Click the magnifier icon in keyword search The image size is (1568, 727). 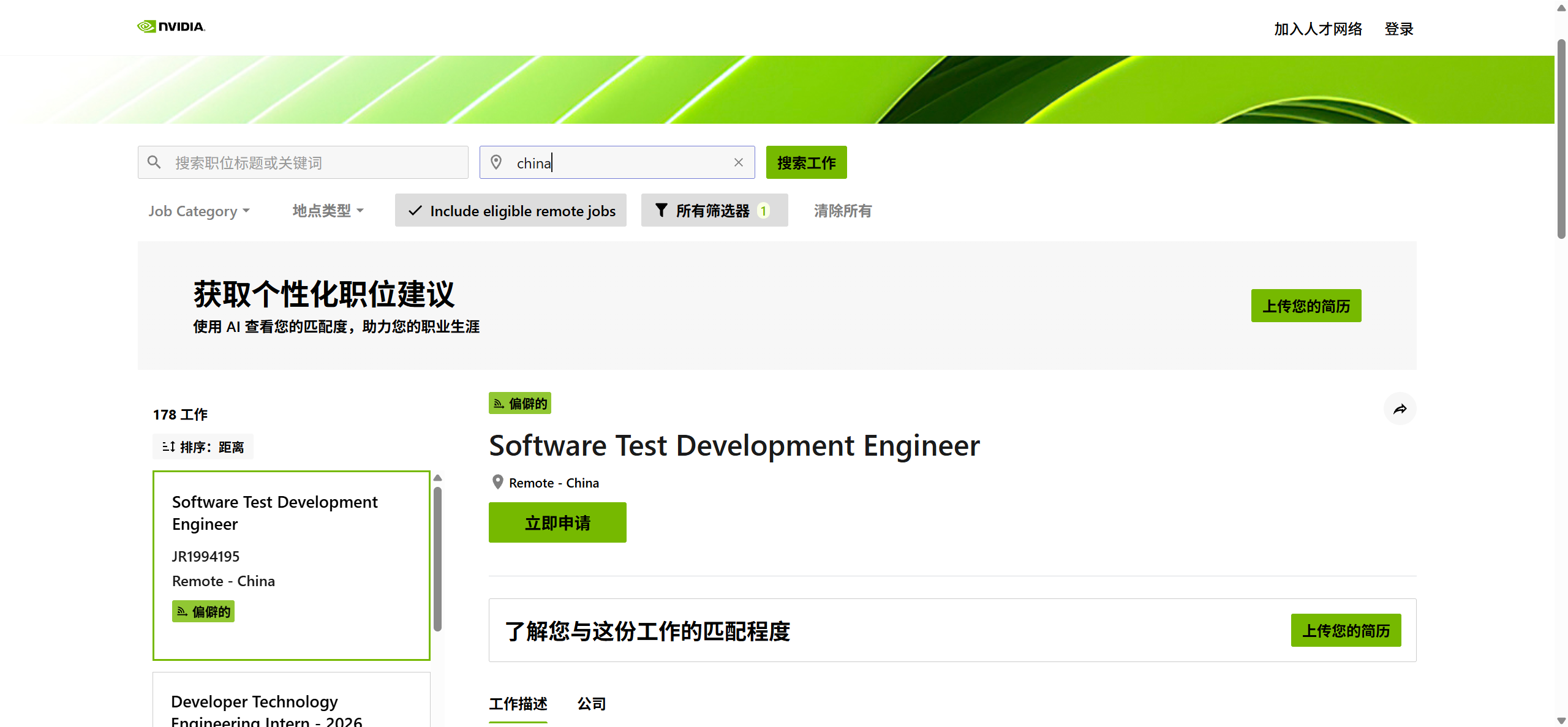(x=154, y=162)
